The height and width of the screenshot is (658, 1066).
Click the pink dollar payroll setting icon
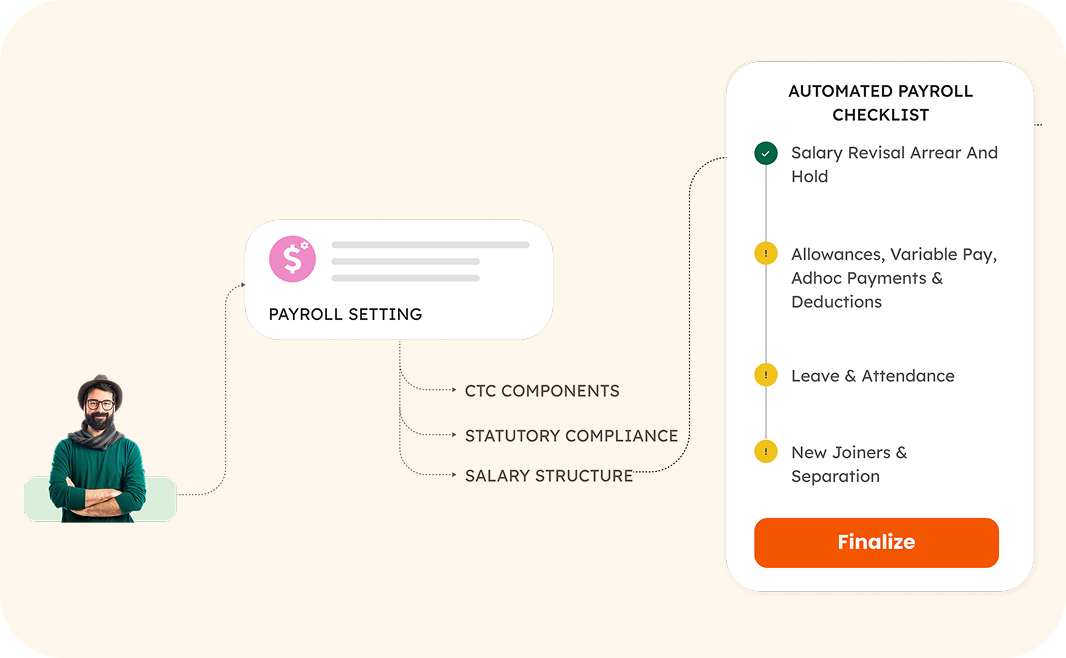coord(292,260)
